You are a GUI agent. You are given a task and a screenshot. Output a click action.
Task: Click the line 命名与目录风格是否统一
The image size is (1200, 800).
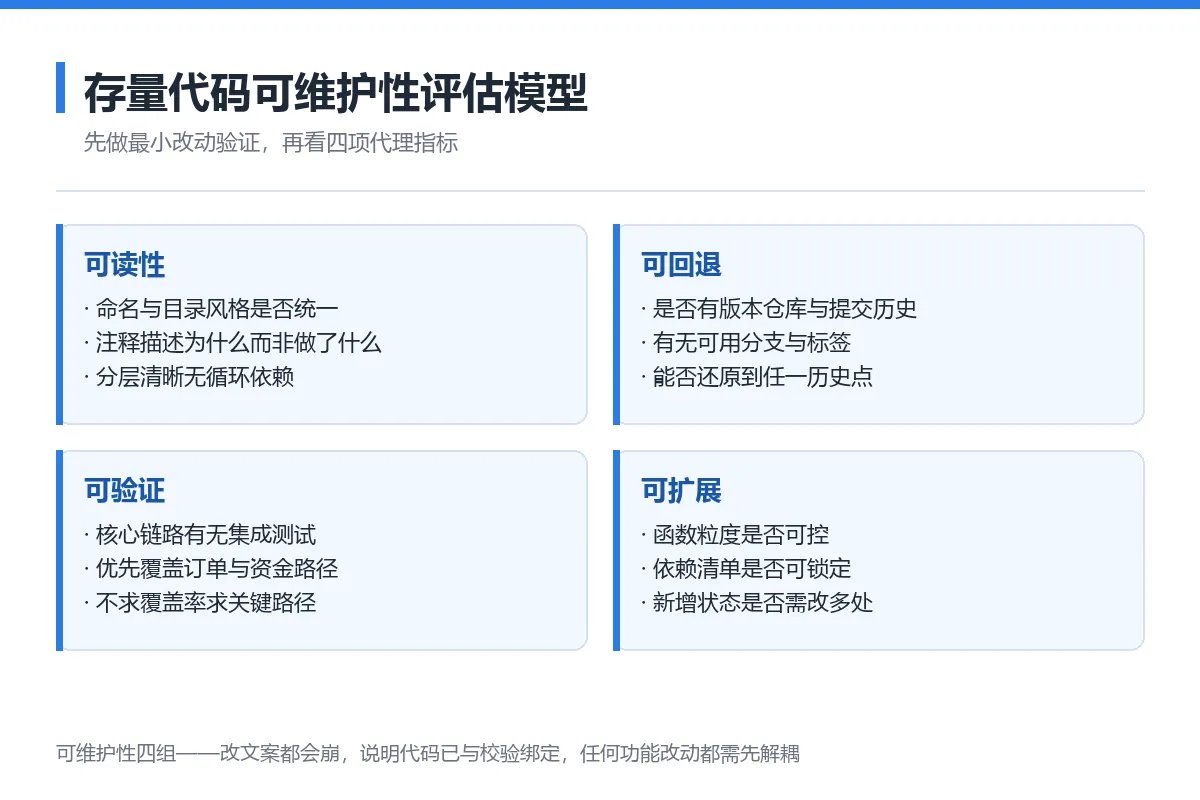pos(211,309)
